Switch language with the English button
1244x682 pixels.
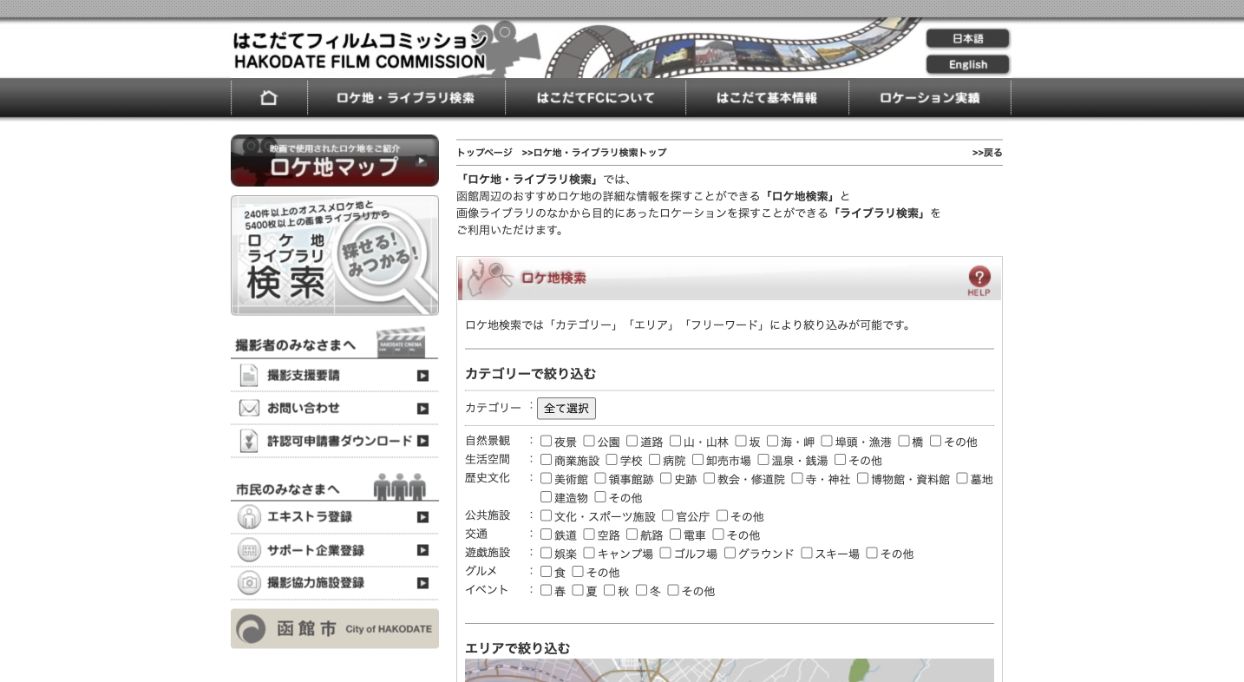tap(967, 65)
